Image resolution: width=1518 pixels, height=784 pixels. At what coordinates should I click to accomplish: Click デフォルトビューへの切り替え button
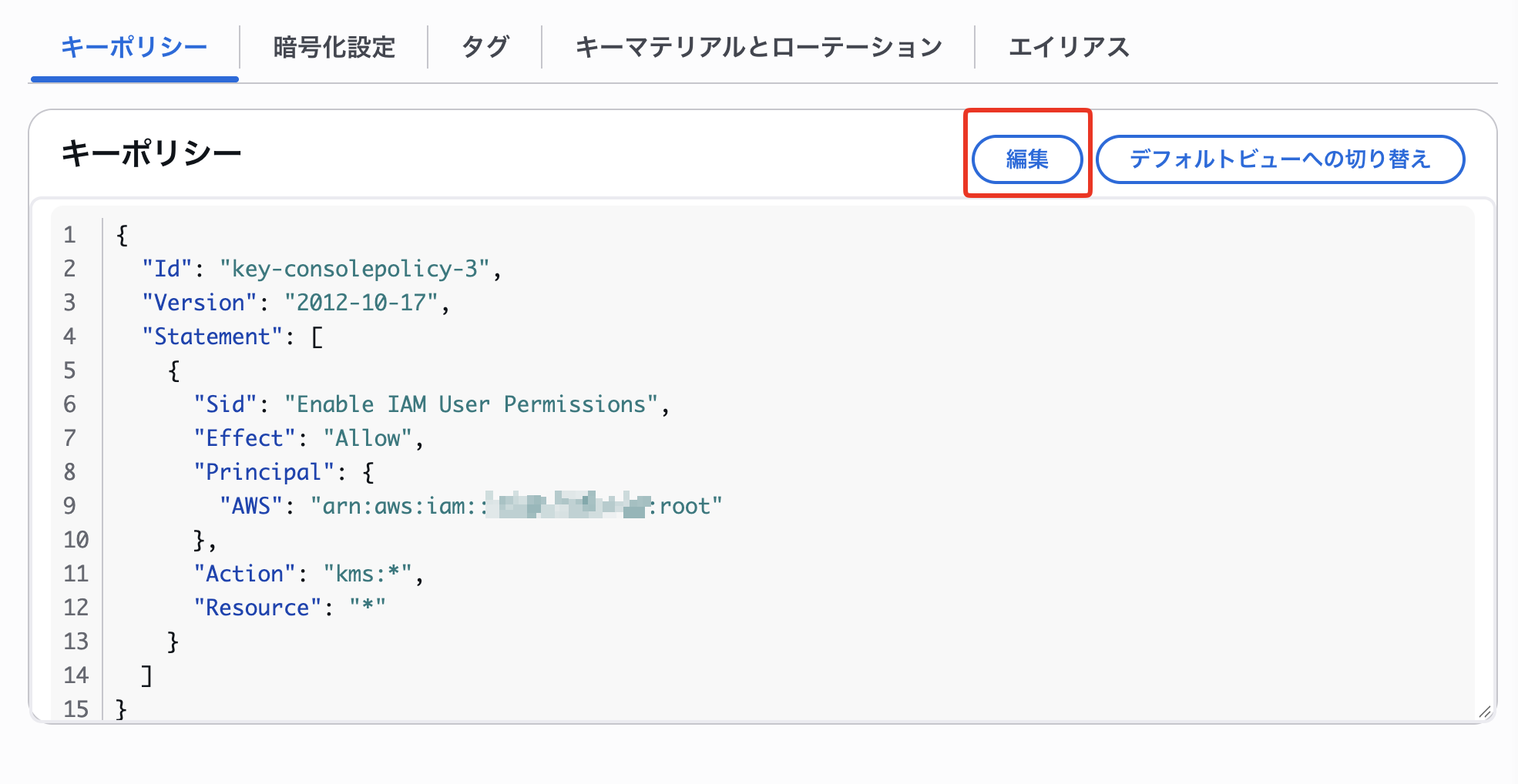pyautogui.click(x=1280, y=159)
